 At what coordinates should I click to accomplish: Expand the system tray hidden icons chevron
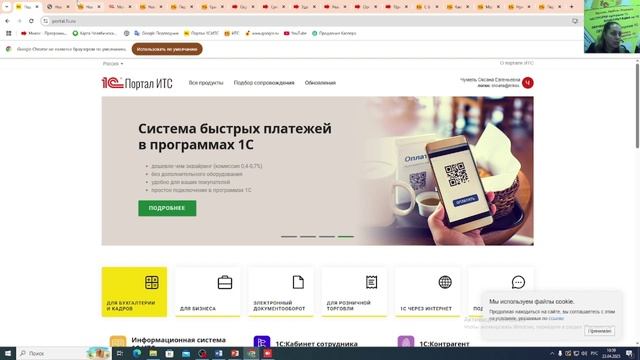[552, 353]
